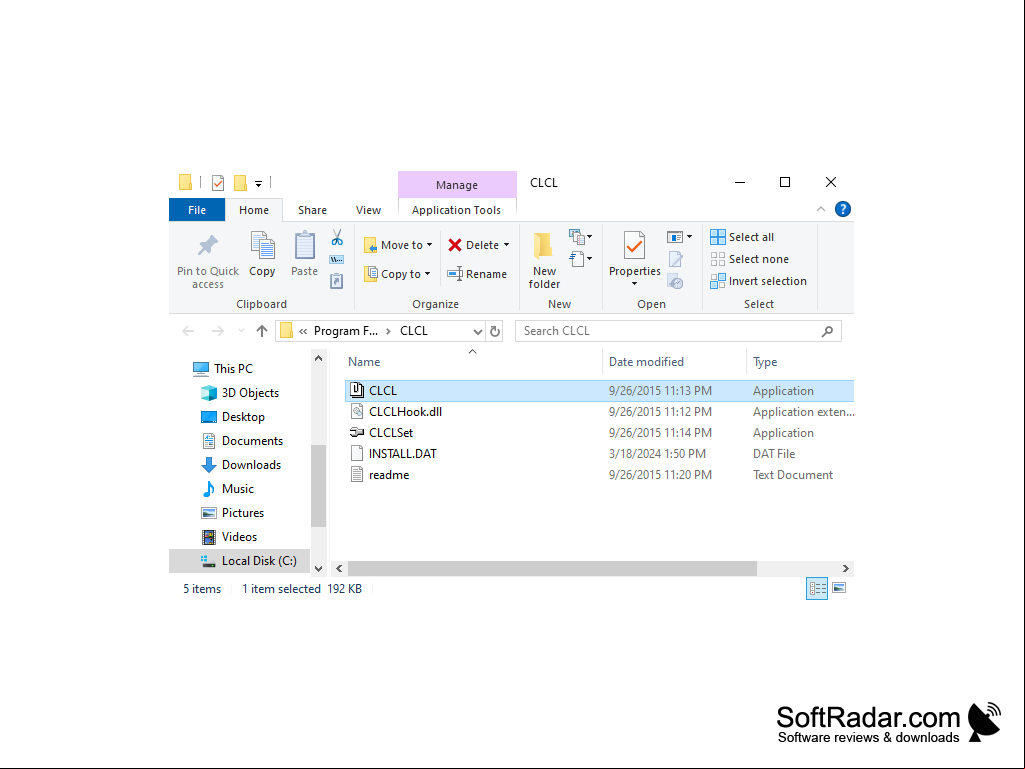The height and width of the screenshot is (769, 1025).
Task: Open Videos in sidebar
Action: (x=229, y=537)
